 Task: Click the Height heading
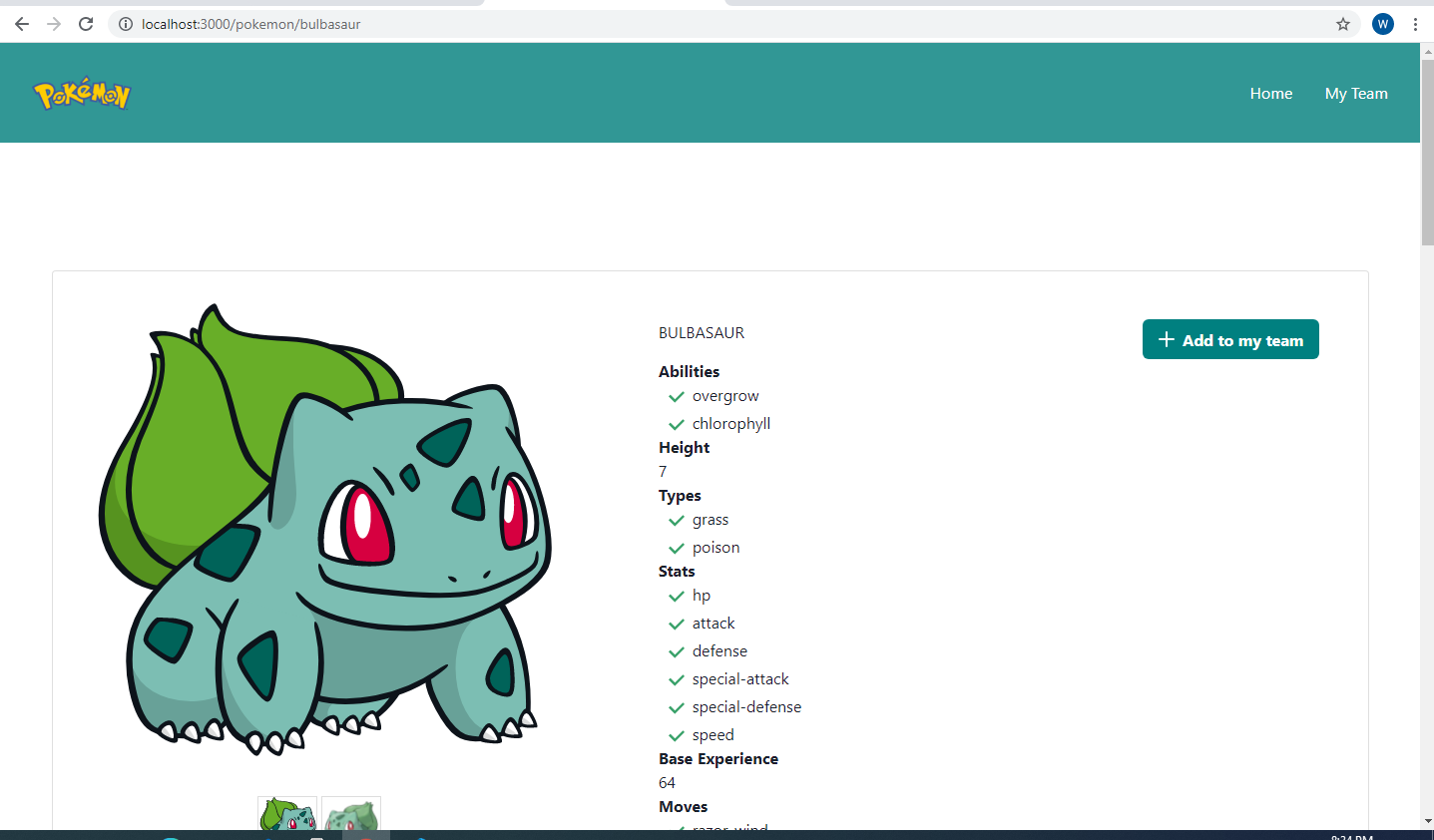[x=684, y=448]
